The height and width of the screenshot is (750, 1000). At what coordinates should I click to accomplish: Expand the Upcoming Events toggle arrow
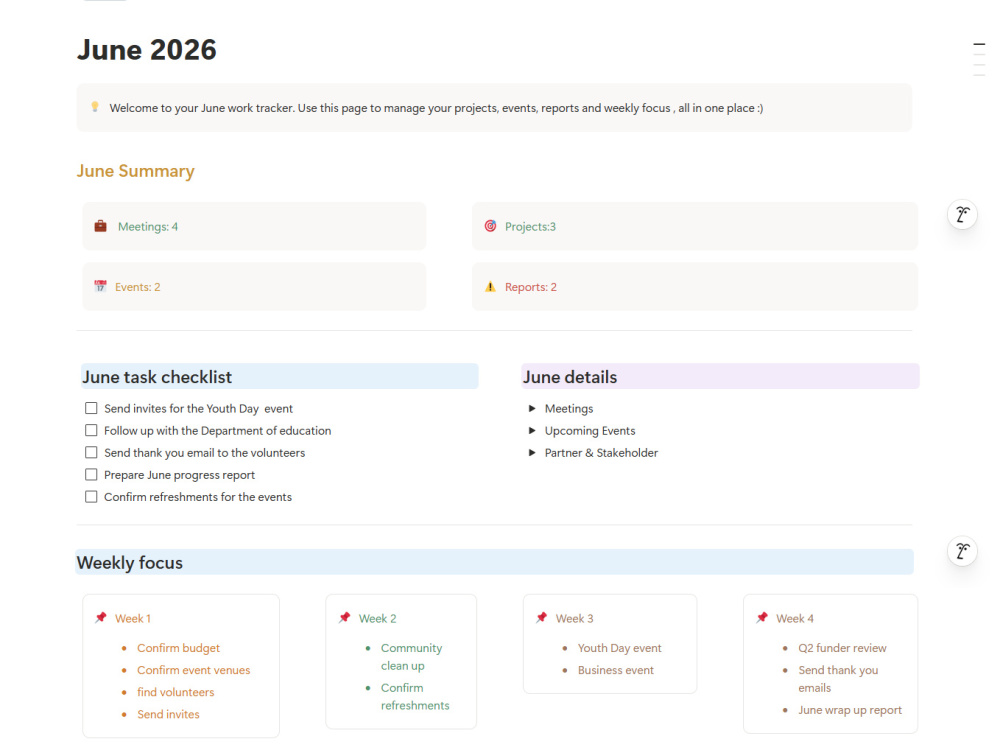(532, 430)
